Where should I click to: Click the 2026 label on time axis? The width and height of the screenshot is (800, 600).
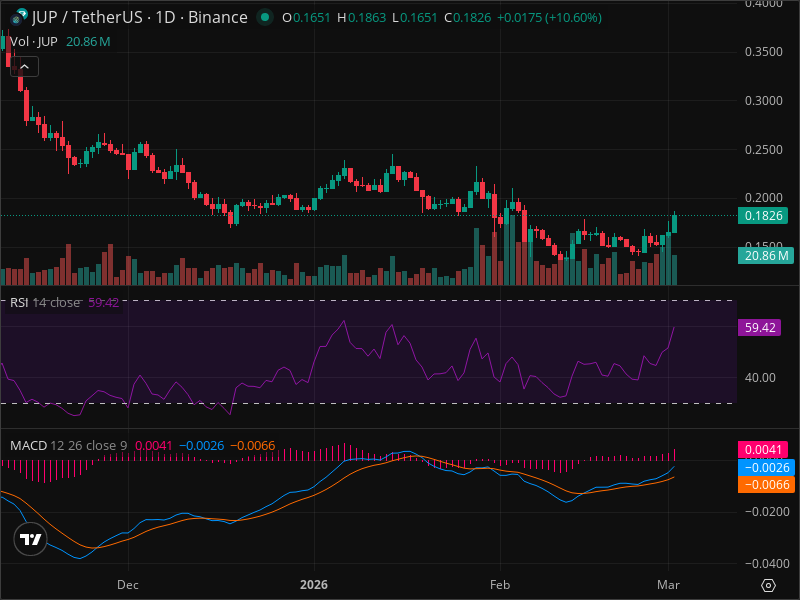coord(314,585)
